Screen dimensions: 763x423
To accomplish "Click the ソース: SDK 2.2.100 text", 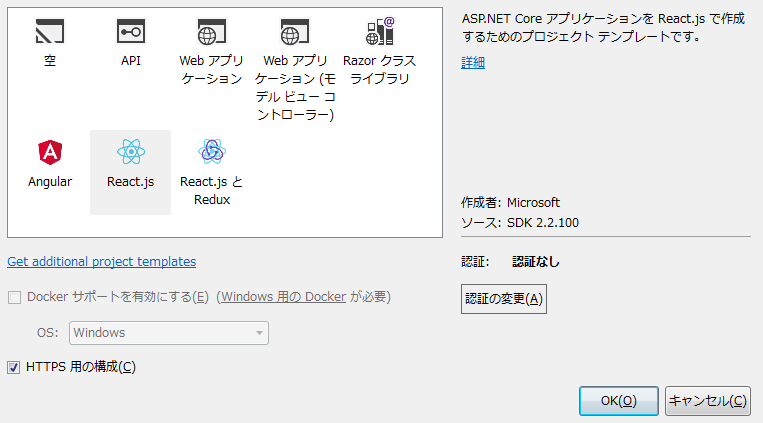I will (x=520, y=223).
